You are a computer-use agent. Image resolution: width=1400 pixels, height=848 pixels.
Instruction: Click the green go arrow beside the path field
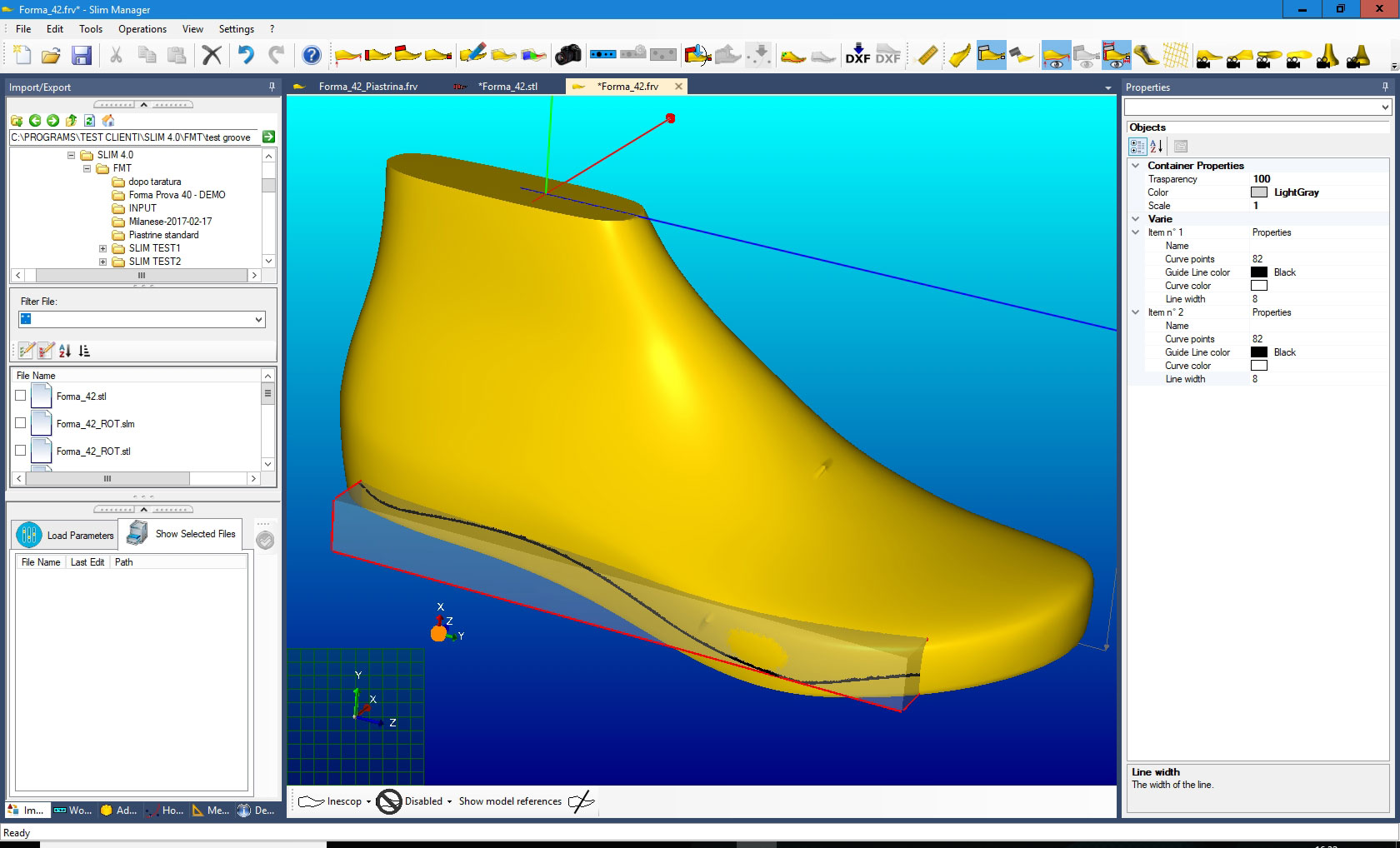pyautogui.click(x=268, y=137)
